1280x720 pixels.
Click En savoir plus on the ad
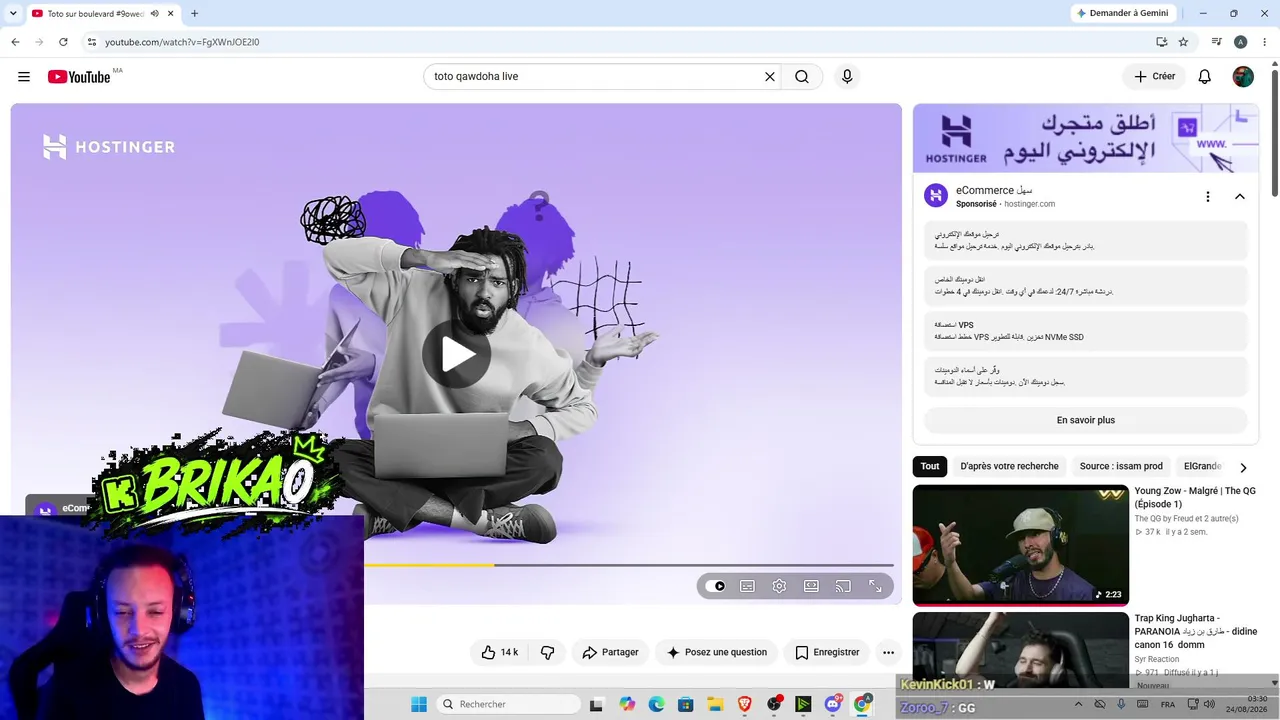click(1086, 420)
